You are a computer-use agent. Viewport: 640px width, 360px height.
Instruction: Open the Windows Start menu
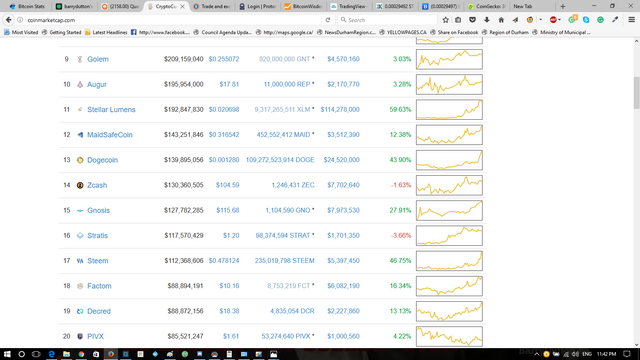tap(7, 354)
